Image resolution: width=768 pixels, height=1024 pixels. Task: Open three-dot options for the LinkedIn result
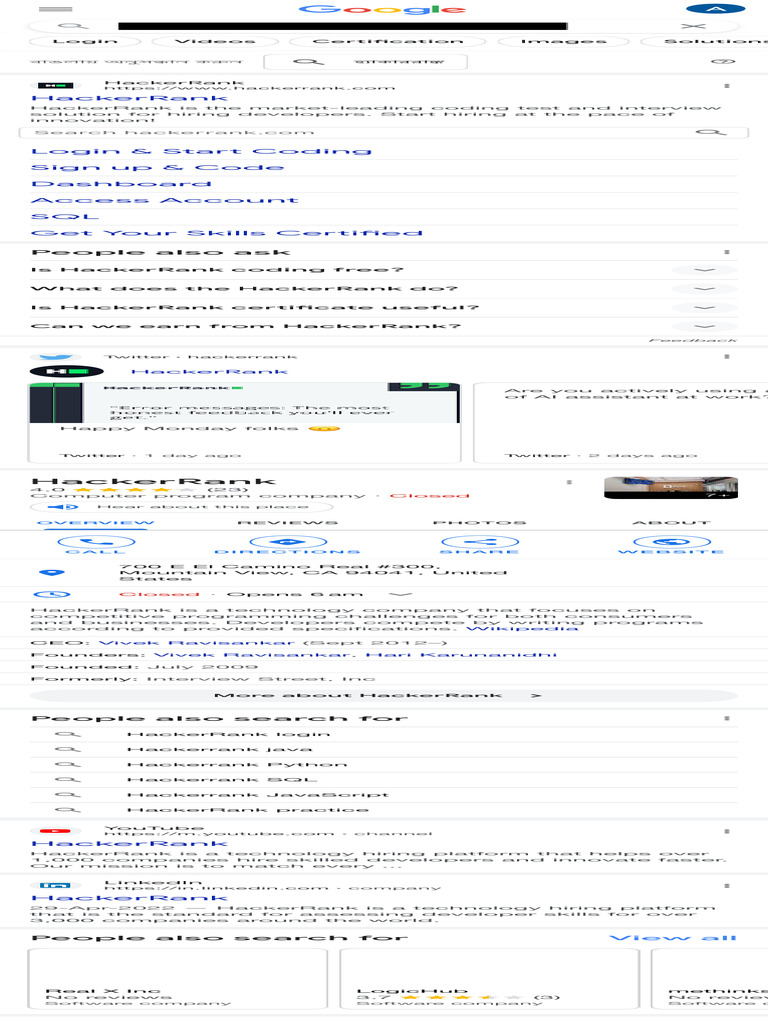pyautogui.click(x=727, y=886)
